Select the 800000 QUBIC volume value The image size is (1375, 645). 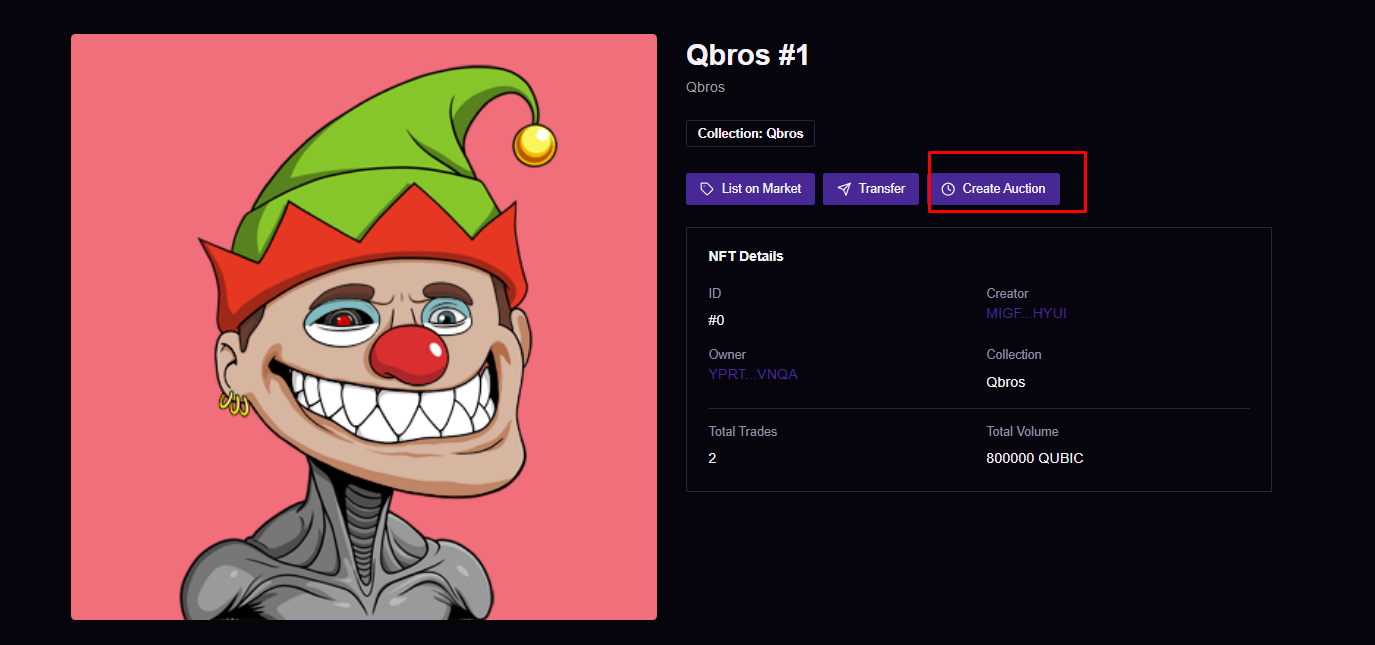coord(1034,458)
